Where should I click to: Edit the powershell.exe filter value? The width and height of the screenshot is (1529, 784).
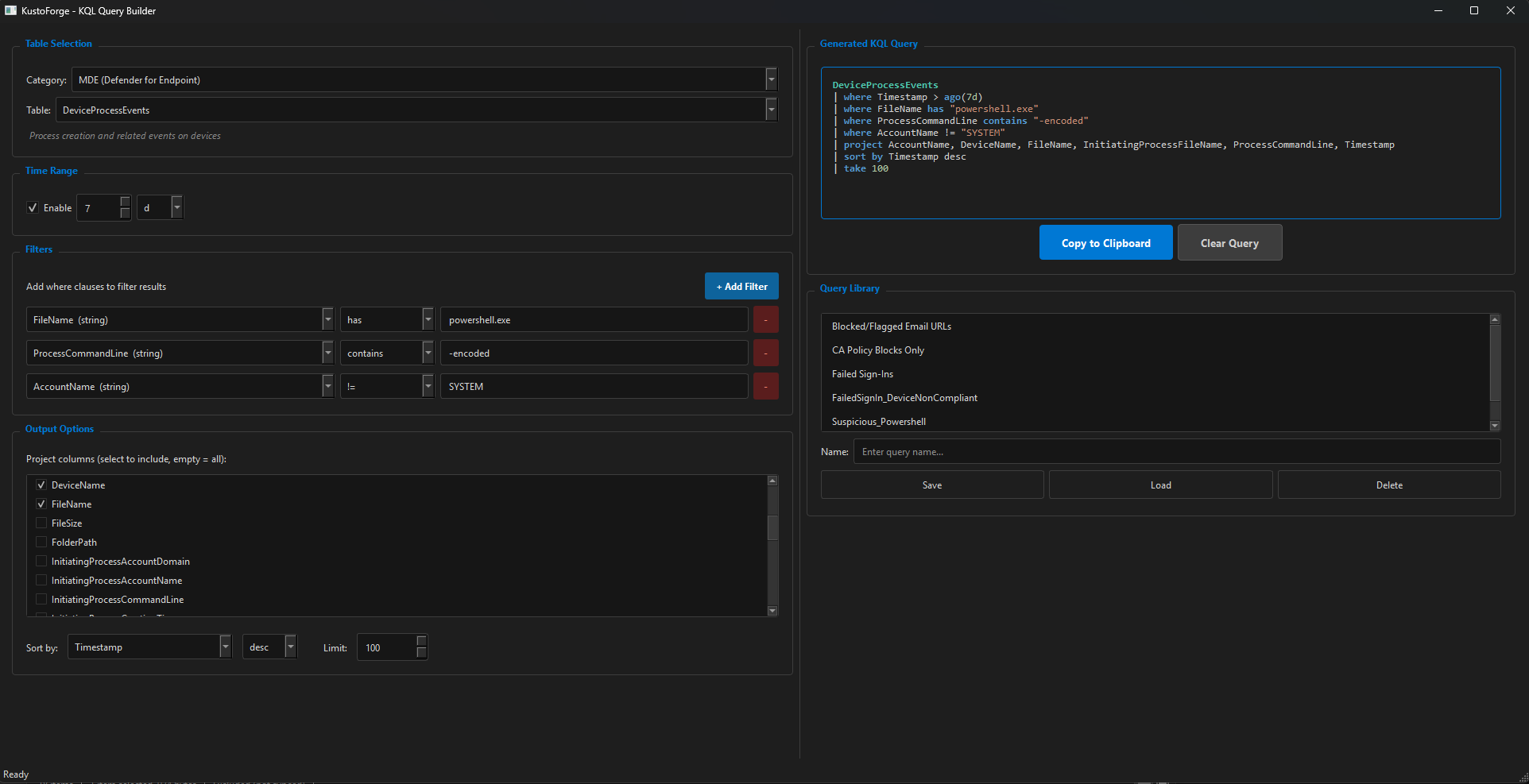point(594,319)
